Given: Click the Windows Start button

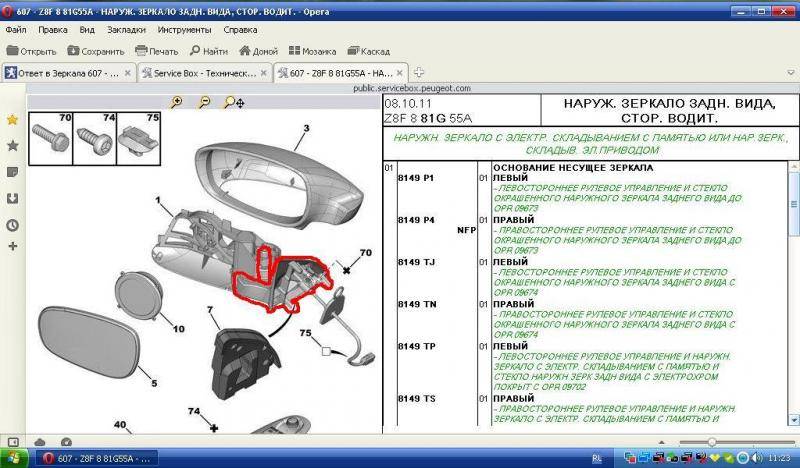Looking at the screenshot, I should pyautogui.click(x=14, y=457).
